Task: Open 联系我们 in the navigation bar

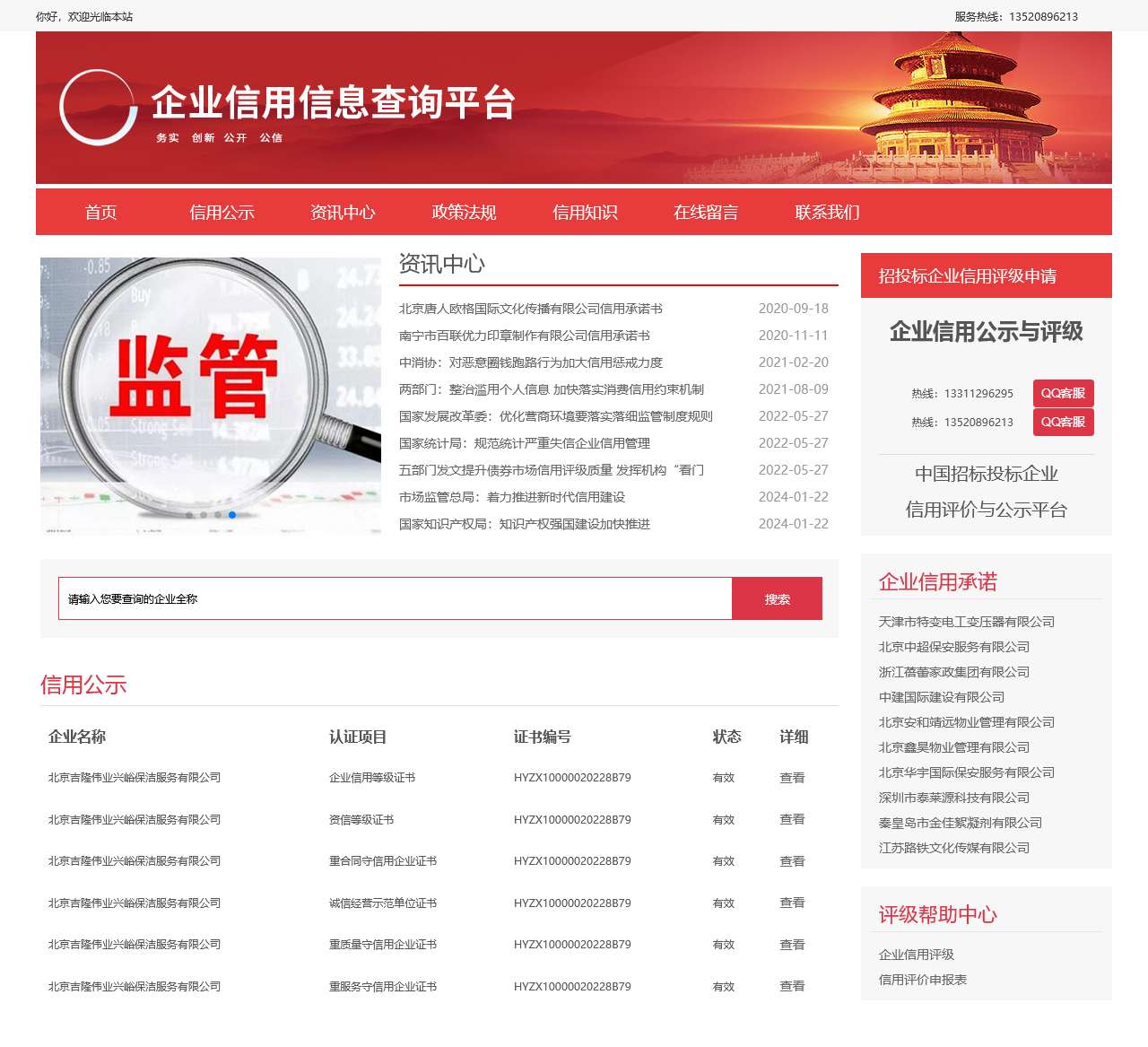Action: pos(827,213)
